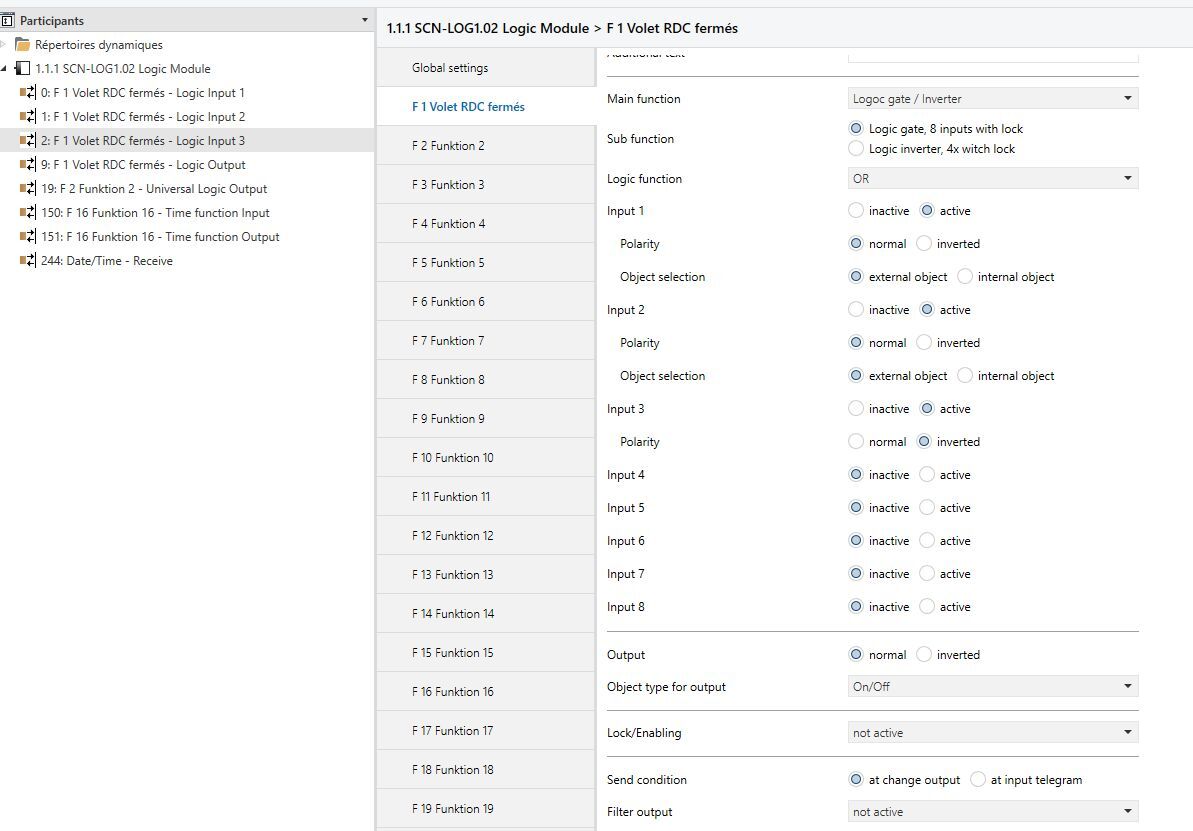Switch to the F 2 Funktion 2 tab

(448, 146)
